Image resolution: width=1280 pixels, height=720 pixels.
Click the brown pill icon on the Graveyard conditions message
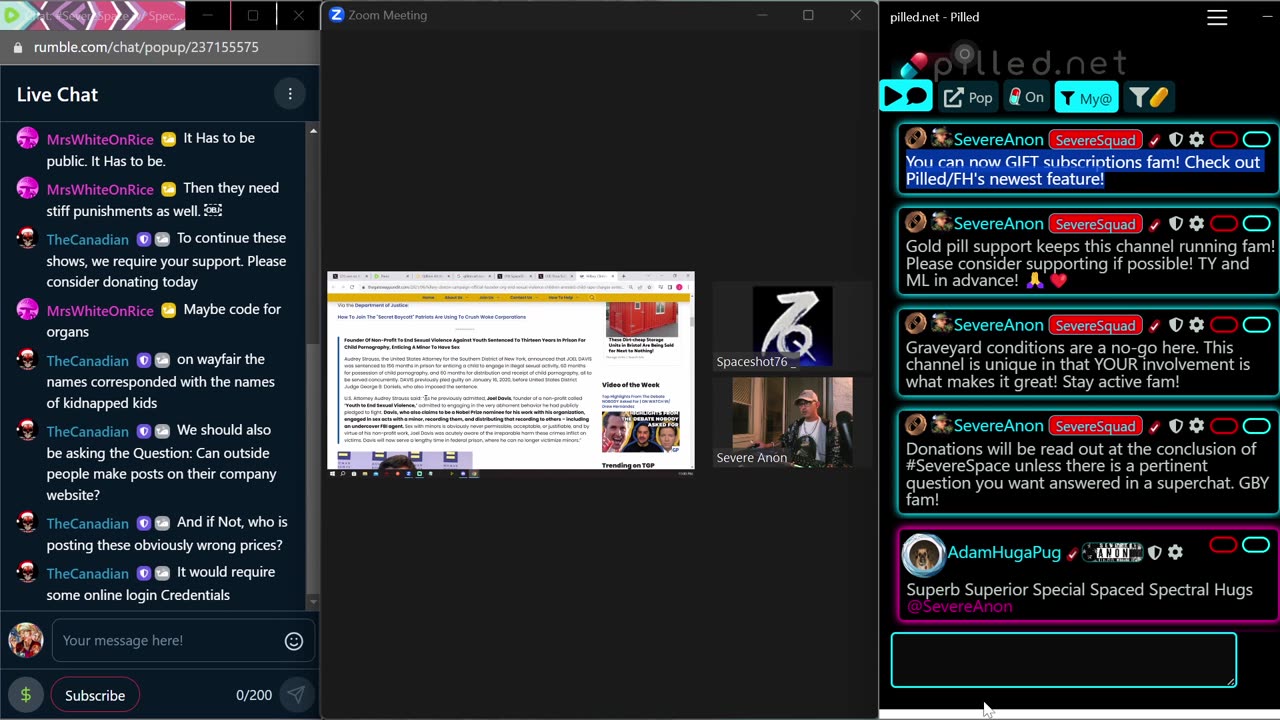[x=916, y=324]
